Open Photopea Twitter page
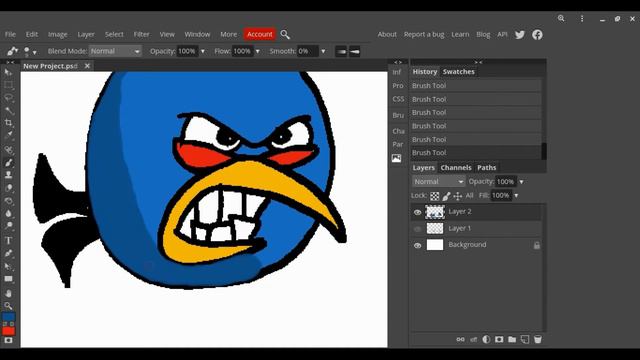This screenshot has height=360, width=640. tap(520, 35)
